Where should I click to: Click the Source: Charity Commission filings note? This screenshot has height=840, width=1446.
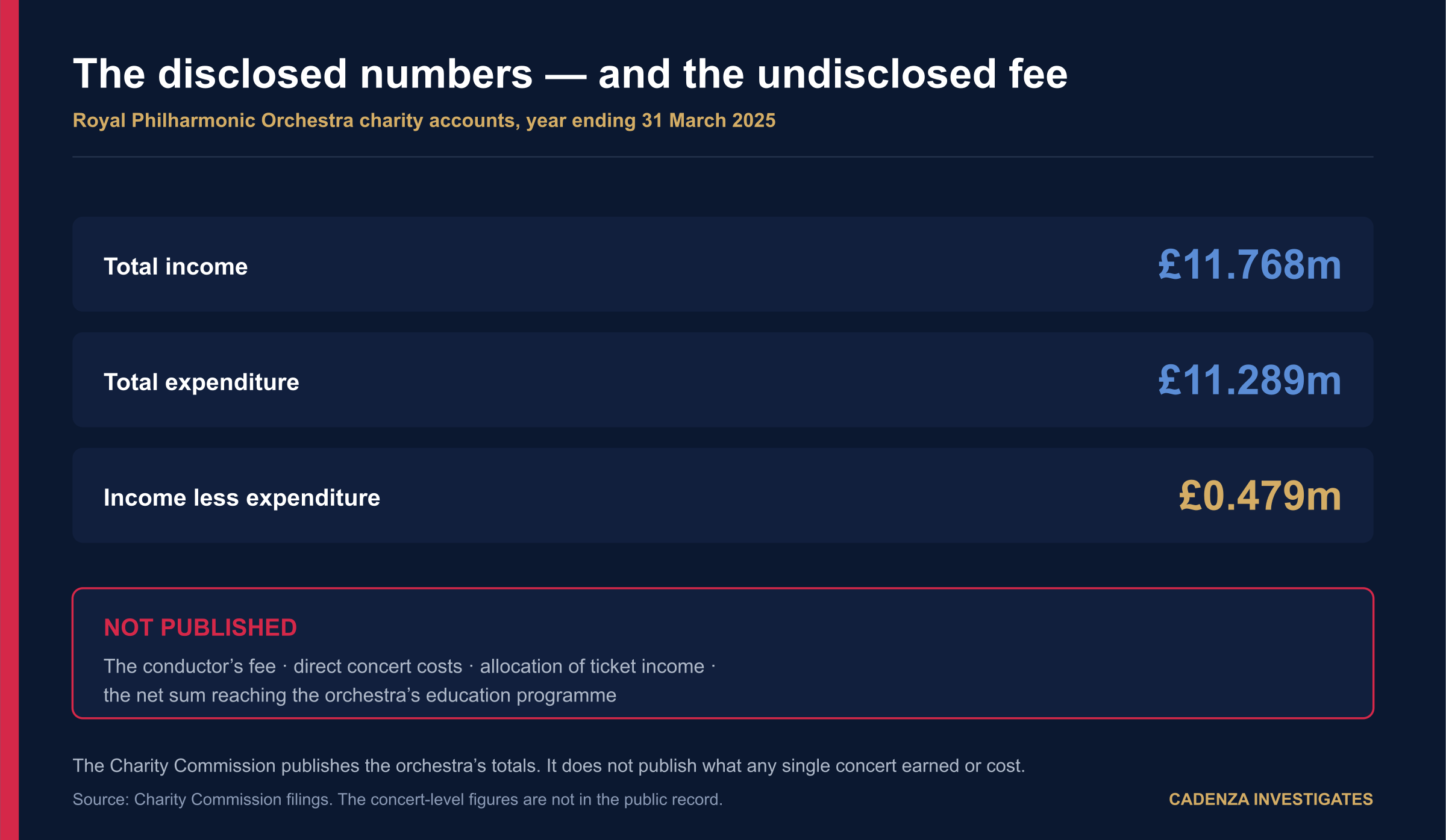398,799
